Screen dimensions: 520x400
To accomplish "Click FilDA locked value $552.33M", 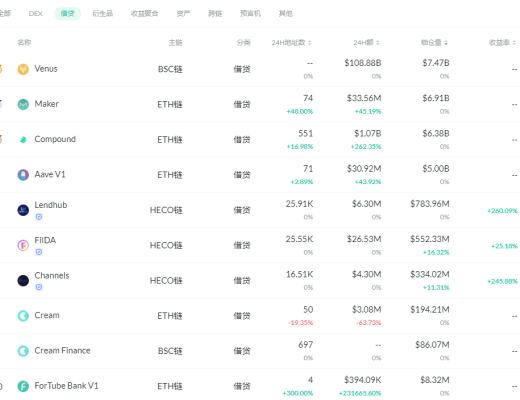I will coord(430,239).
